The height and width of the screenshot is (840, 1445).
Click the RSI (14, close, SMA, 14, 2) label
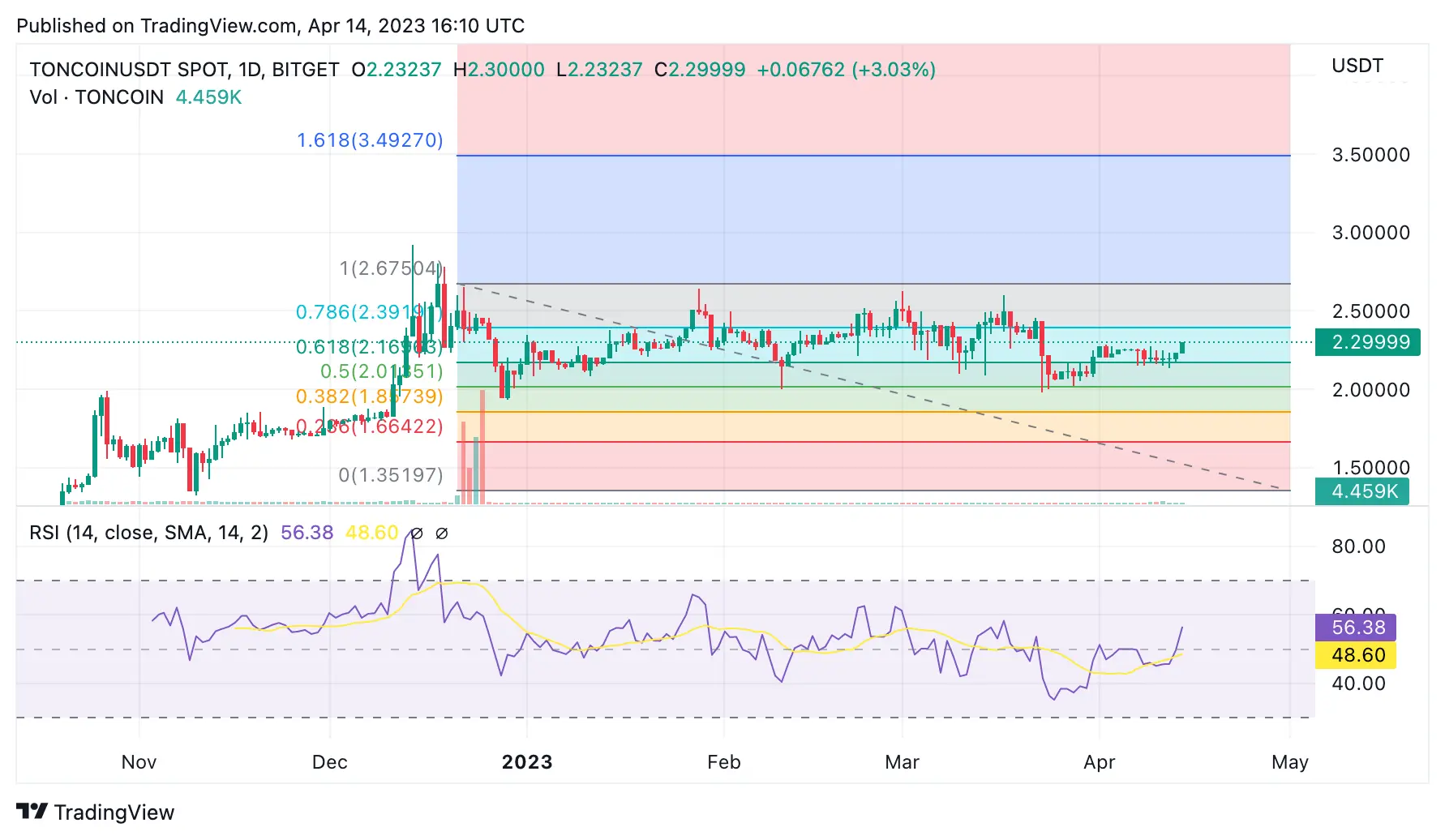pyautogui.click(x=148, y=533)
